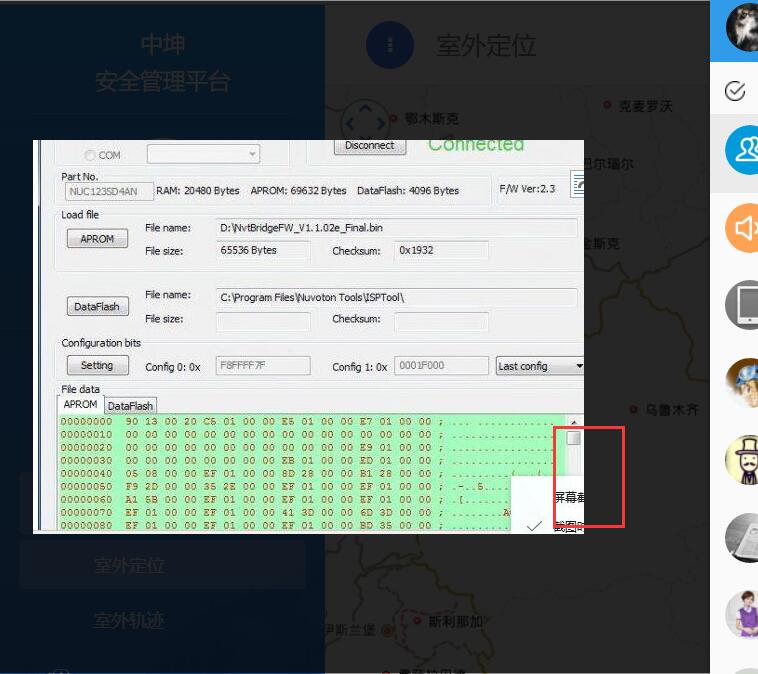The height and width of the screenshot is (674, 758).
Task: Click the empty DataFlash file size field
Action: [x=263, y=322]
